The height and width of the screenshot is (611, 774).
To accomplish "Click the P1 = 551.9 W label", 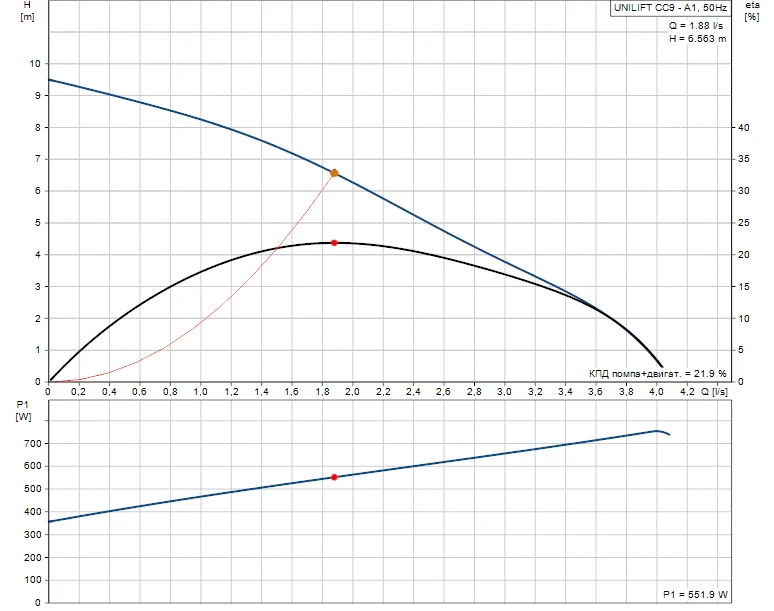I will tap(695, 593).
